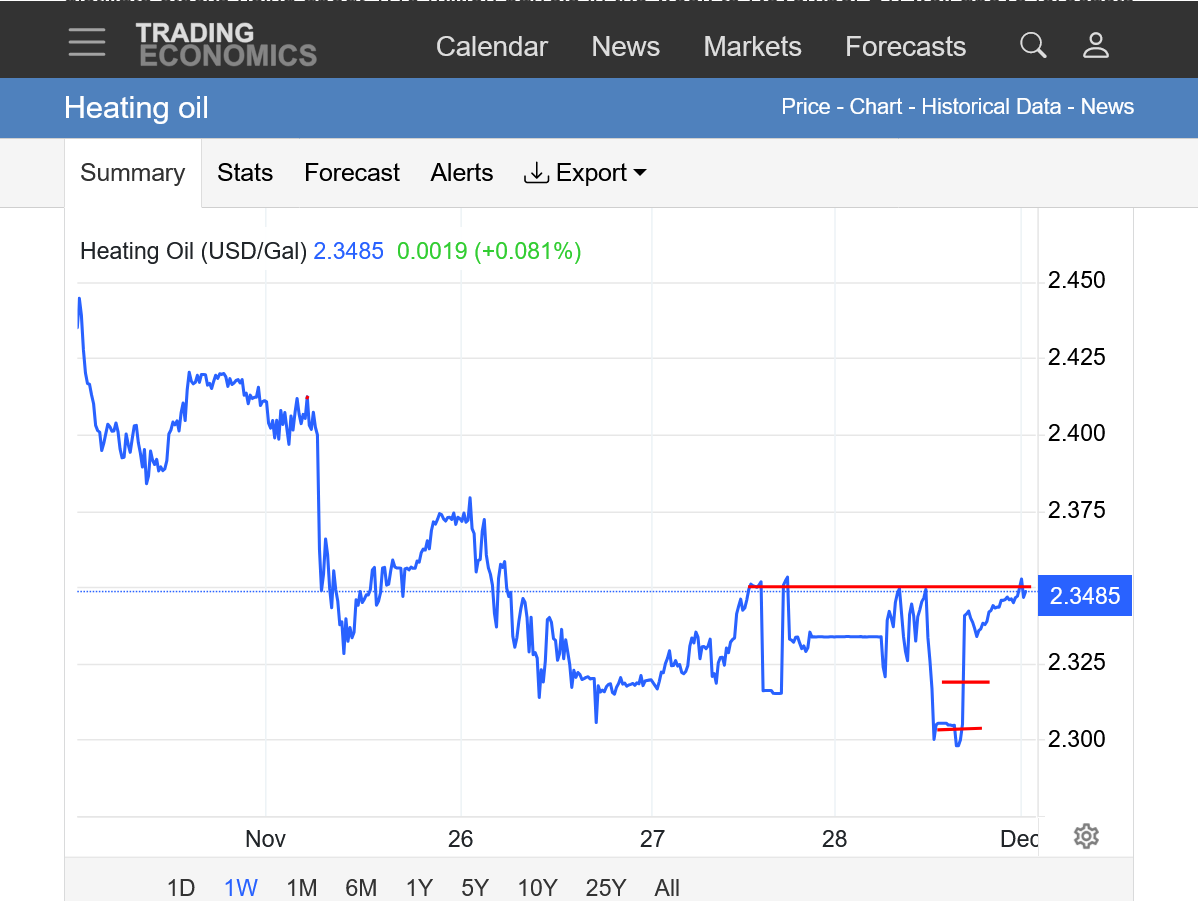Select the 1M time range
The image size is (1198, 901).
point(301,887)
